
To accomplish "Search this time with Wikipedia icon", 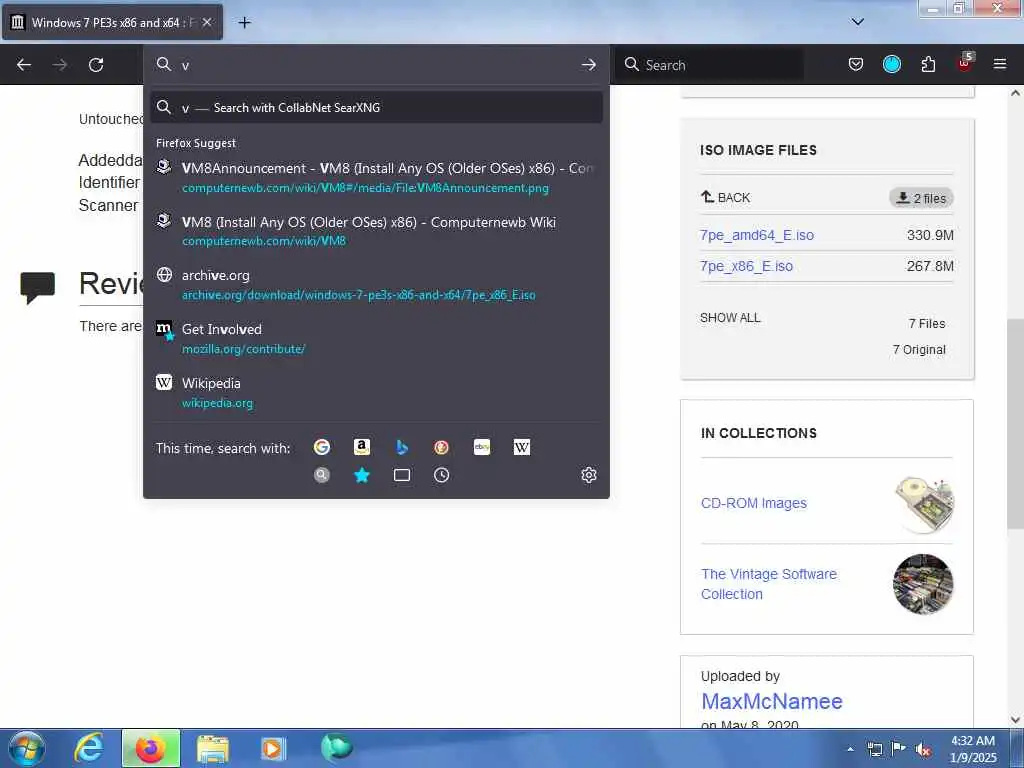I will [x=522, y=447].
